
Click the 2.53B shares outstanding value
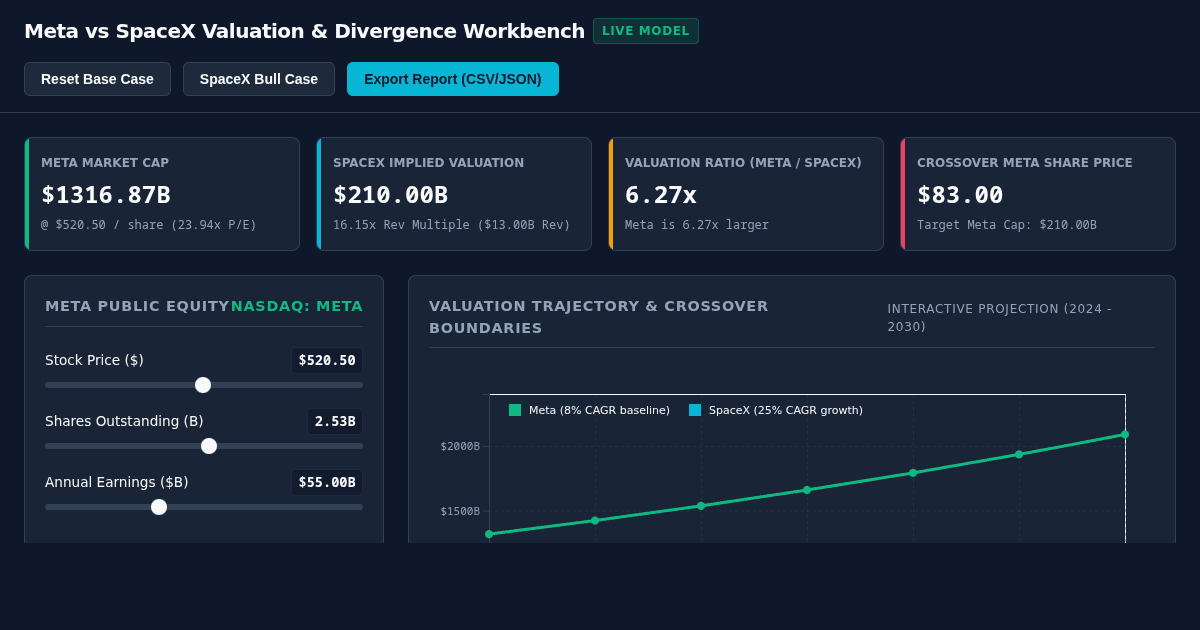(x=335, y=421)
